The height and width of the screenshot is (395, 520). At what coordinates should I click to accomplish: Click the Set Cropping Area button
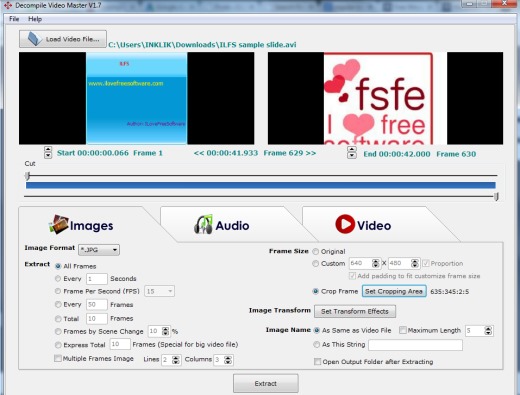(394, 291)
